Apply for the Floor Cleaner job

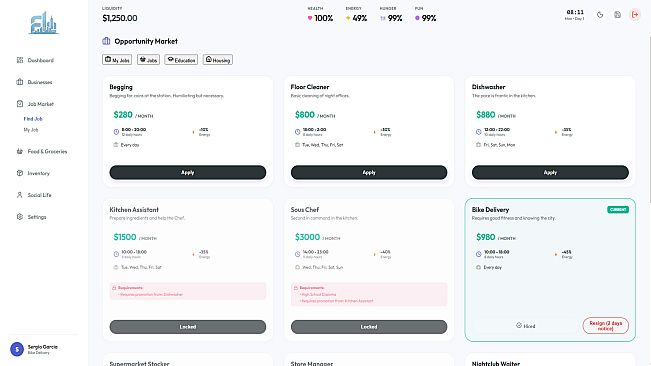pos(369,172)
